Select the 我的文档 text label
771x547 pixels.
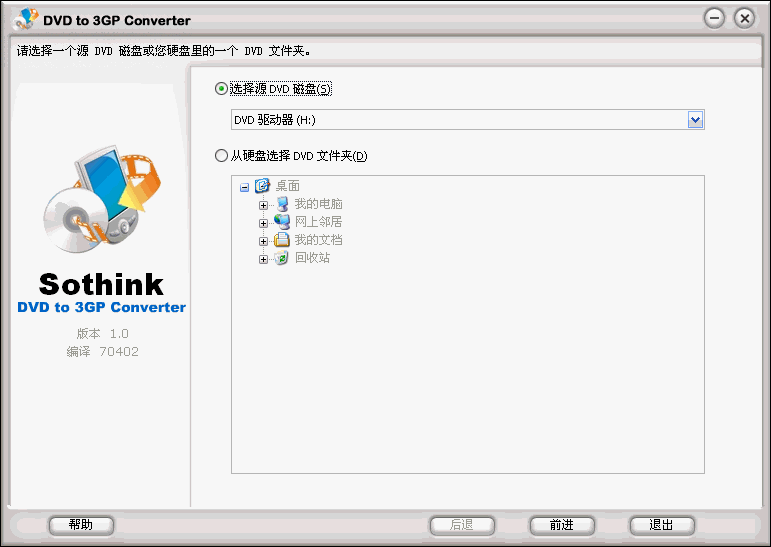tap(318, 240)
